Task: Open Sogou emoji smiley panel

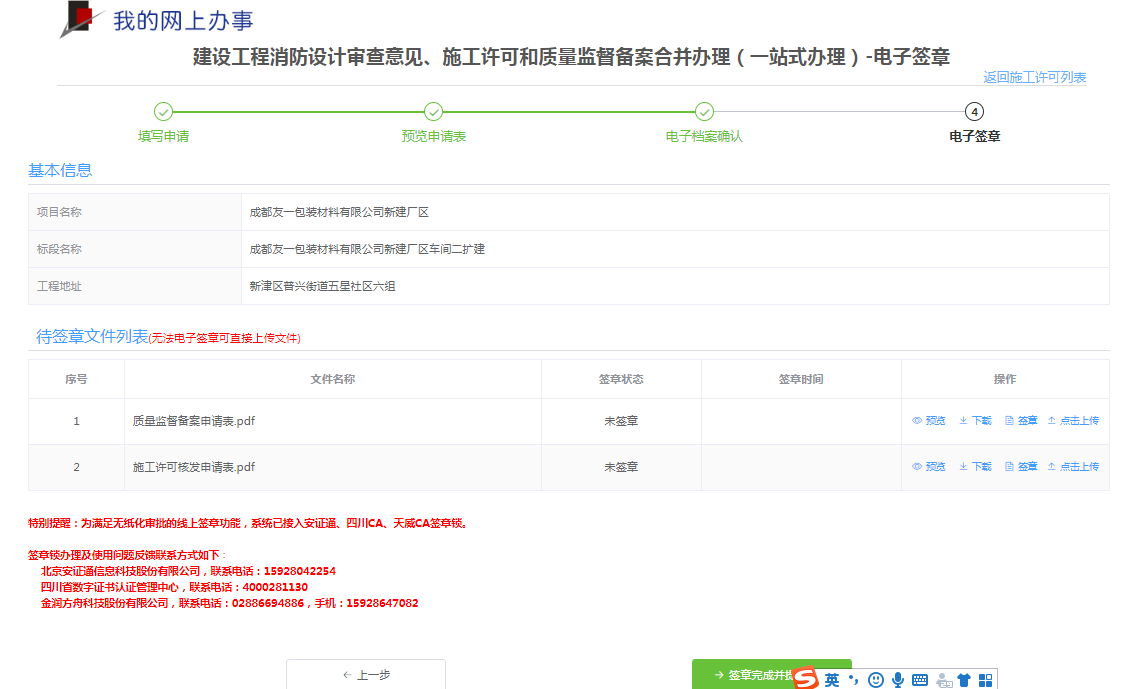Action: pyautogui.click(x=876, y=680)
